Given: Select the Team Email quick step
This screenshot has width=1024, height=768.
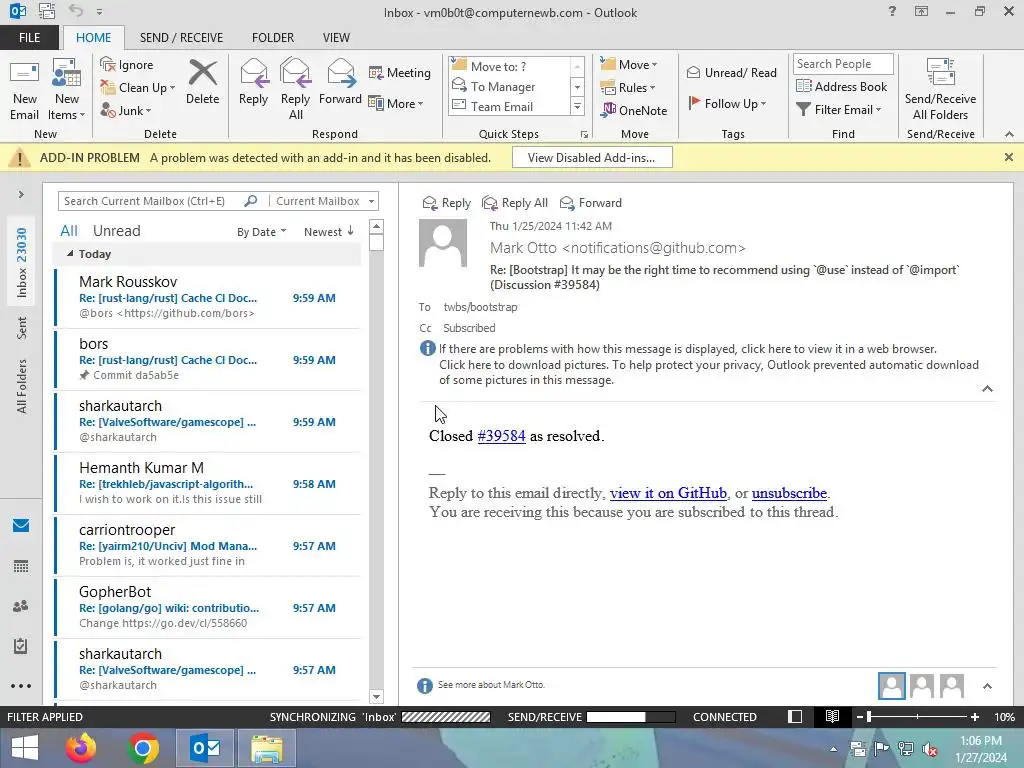Looking at the screenshot, I should (509, 106).
